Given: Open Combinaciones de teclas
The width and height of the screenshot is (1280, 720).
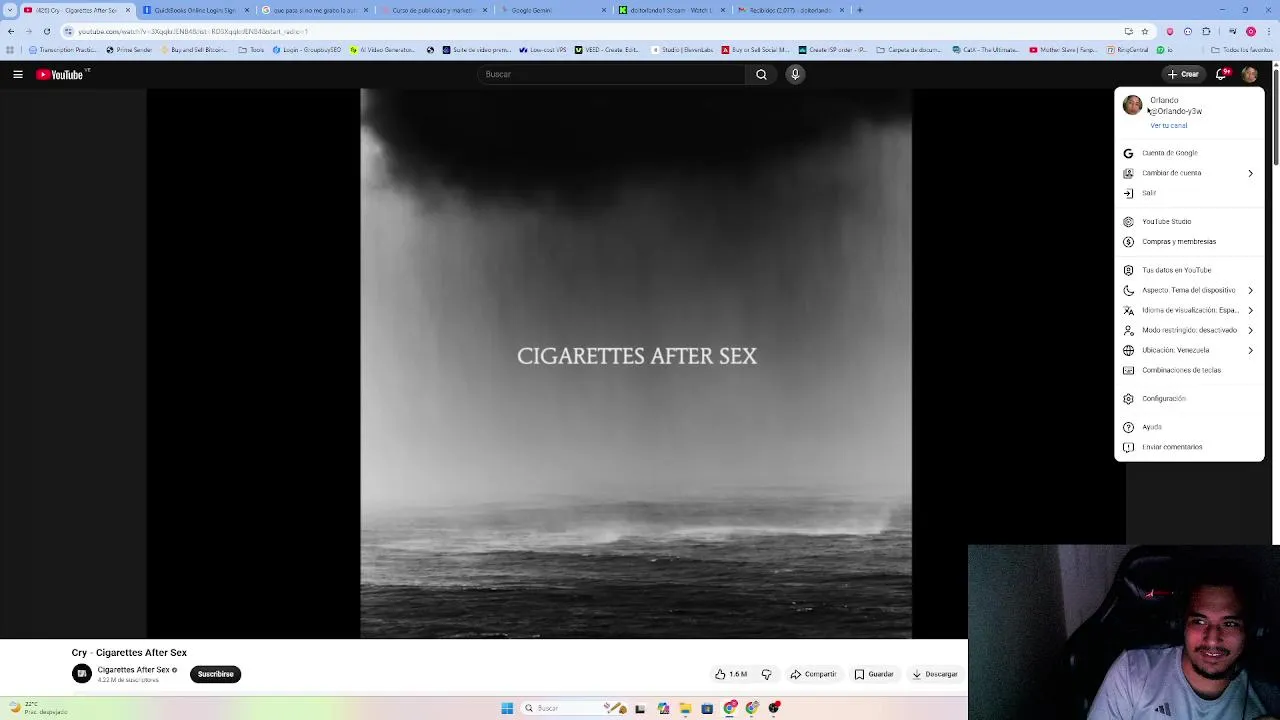Looking at the screenshot, I should tap(1189, 370).
